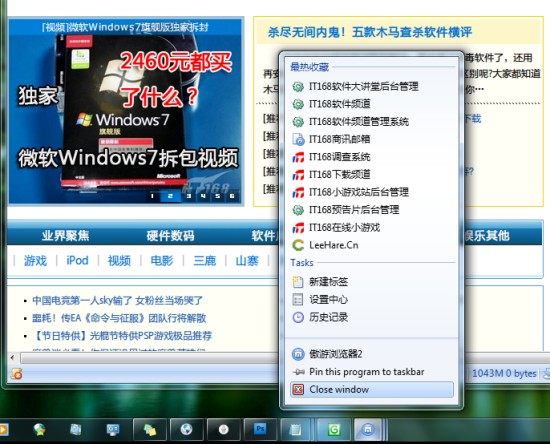Open the Photoshop taskbar icon
Screen dimensions: 550x444
pyautogui.click(x=260, y=429)
